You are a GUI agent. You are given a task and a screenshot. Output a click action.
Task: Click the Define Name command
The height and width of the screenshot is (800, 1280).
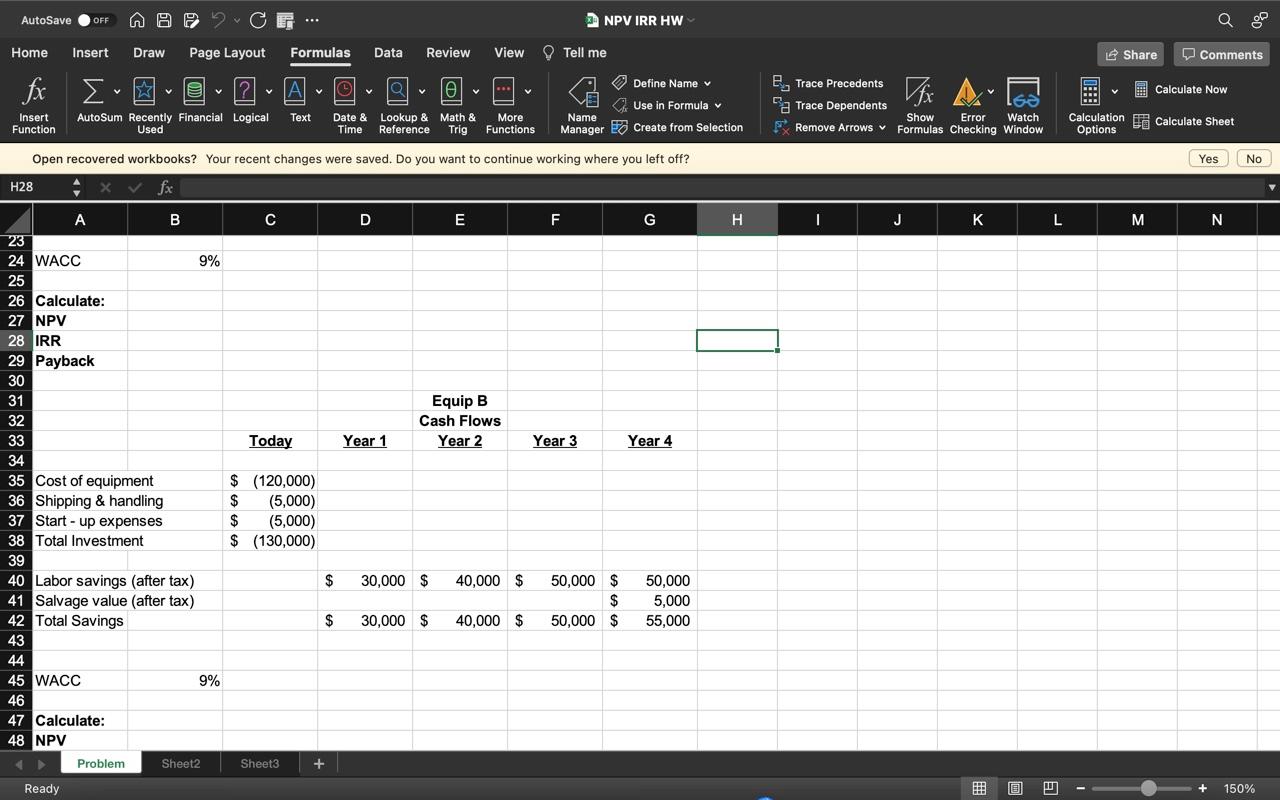pos(663,83)
